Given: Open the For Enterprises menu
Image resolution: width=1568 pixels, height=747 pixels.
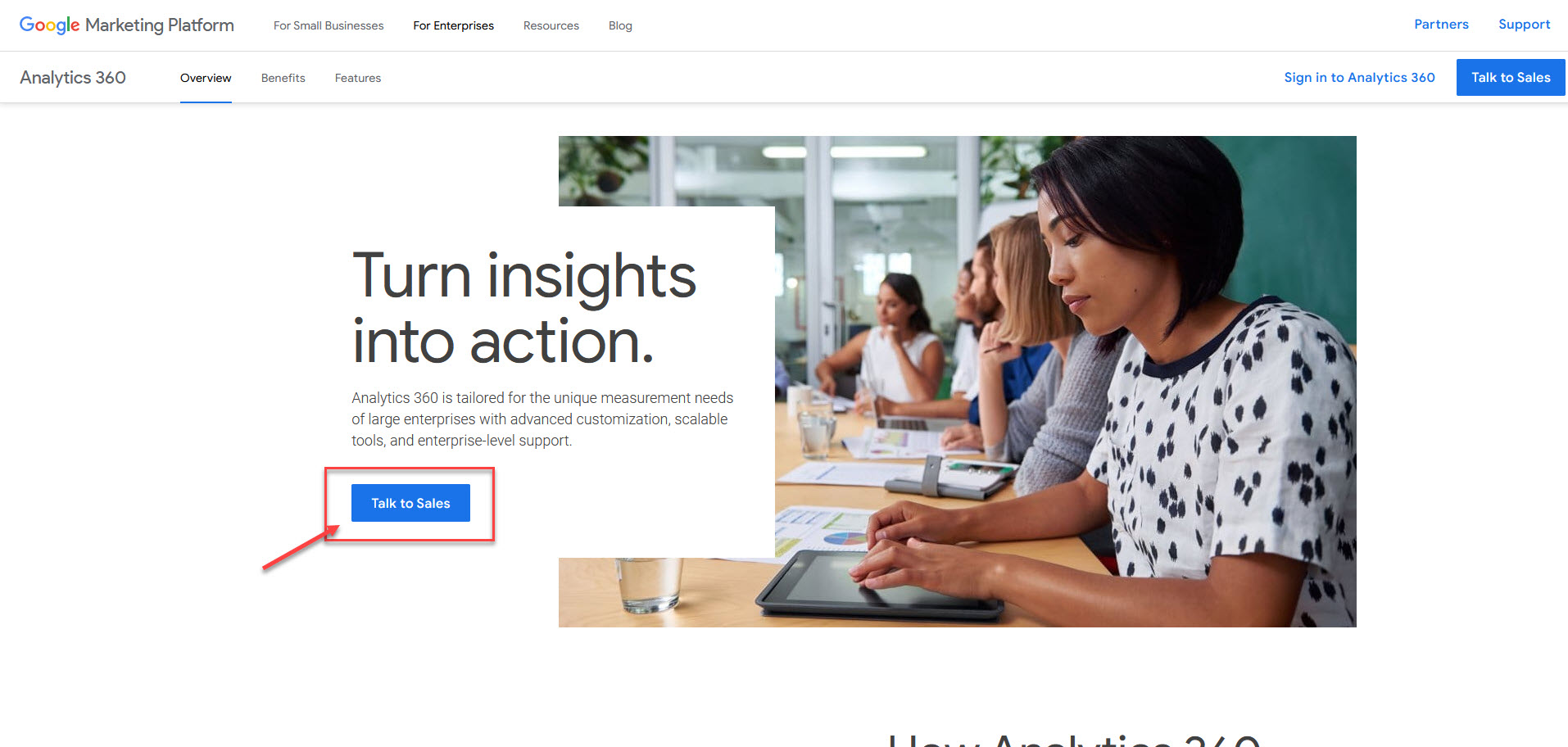Looking at the screenshot, I should [453, 25].
